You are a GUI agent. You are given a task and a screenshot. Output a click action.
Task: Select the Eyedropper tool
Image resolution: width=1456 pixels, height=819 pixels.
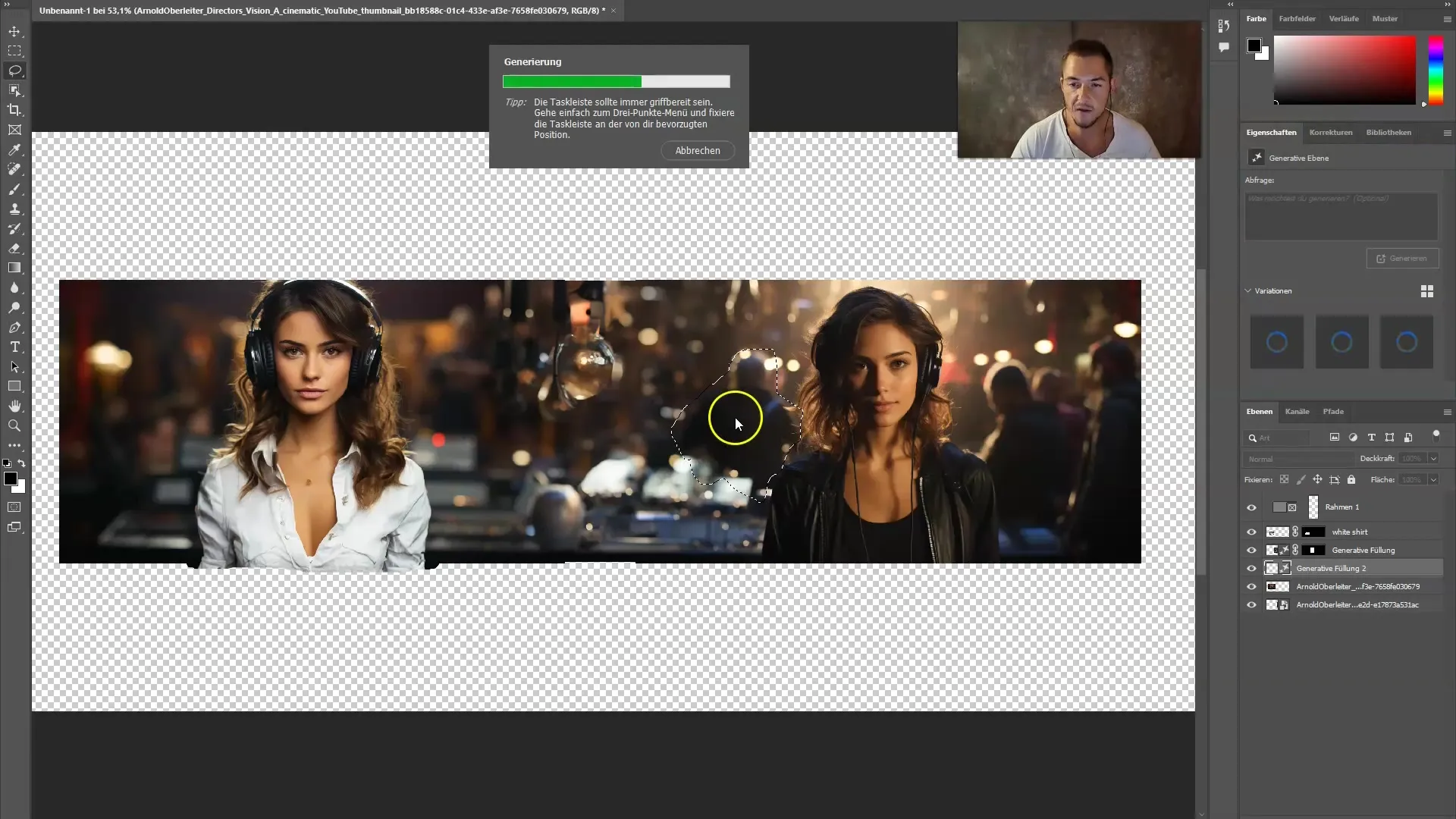point(14,150)
